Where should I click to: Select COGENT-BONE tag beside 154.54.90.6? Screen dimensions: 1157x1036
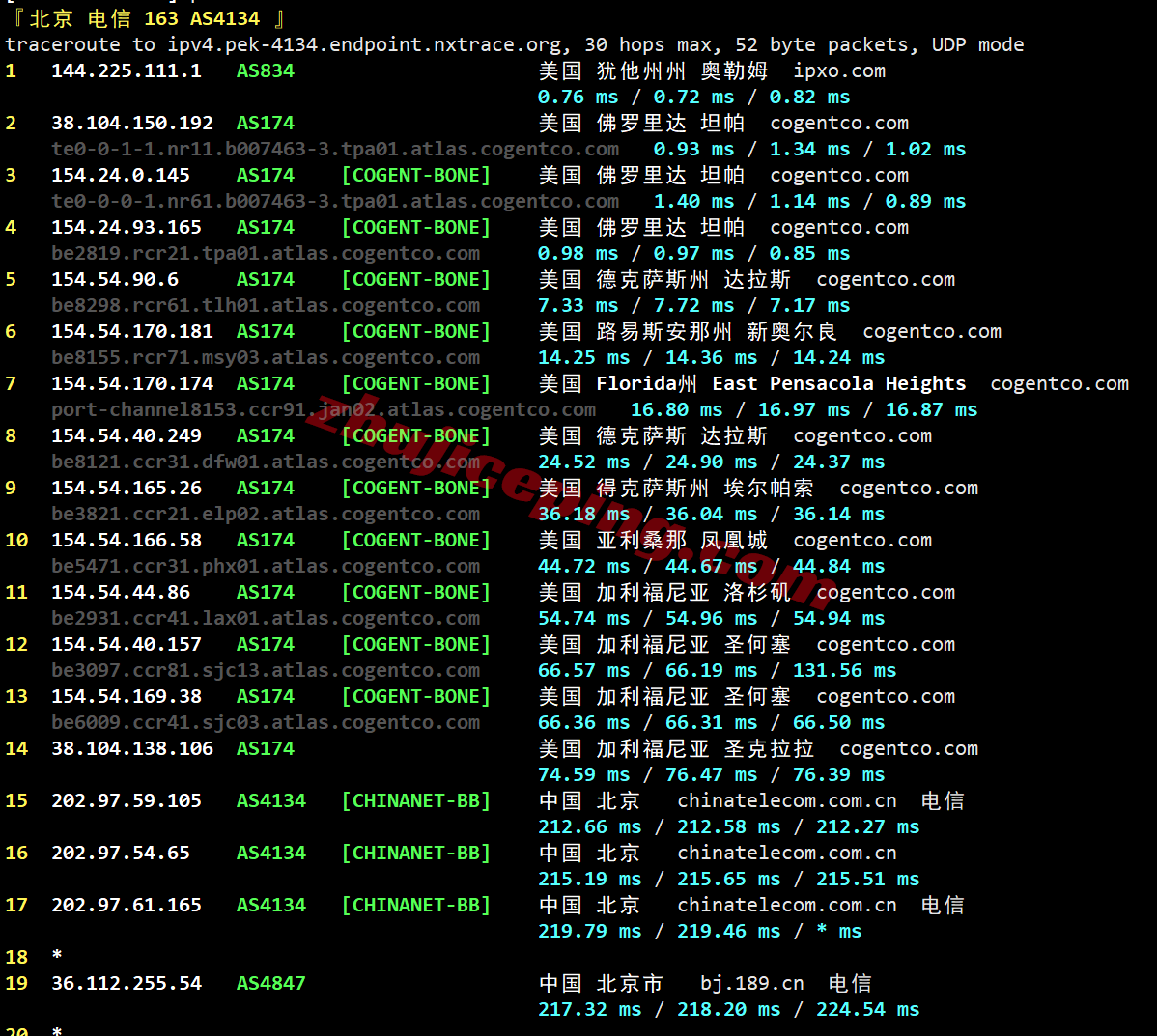click(x=415, y=279)
